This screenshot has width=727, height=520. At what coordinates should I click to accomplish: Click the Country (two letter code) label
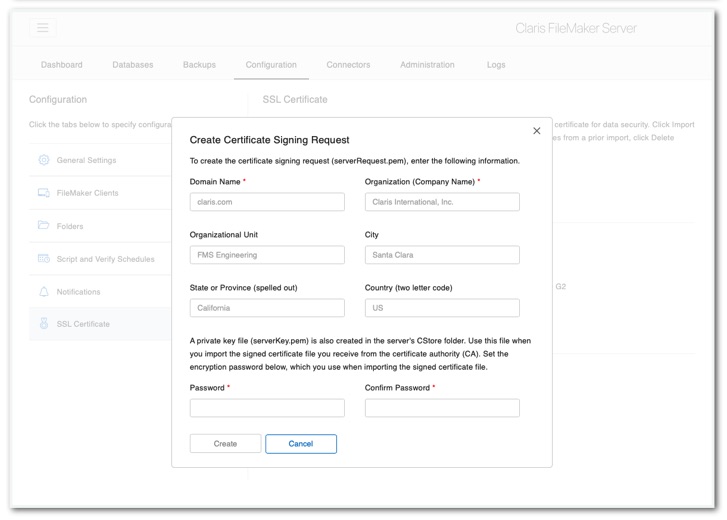point(408,287)
